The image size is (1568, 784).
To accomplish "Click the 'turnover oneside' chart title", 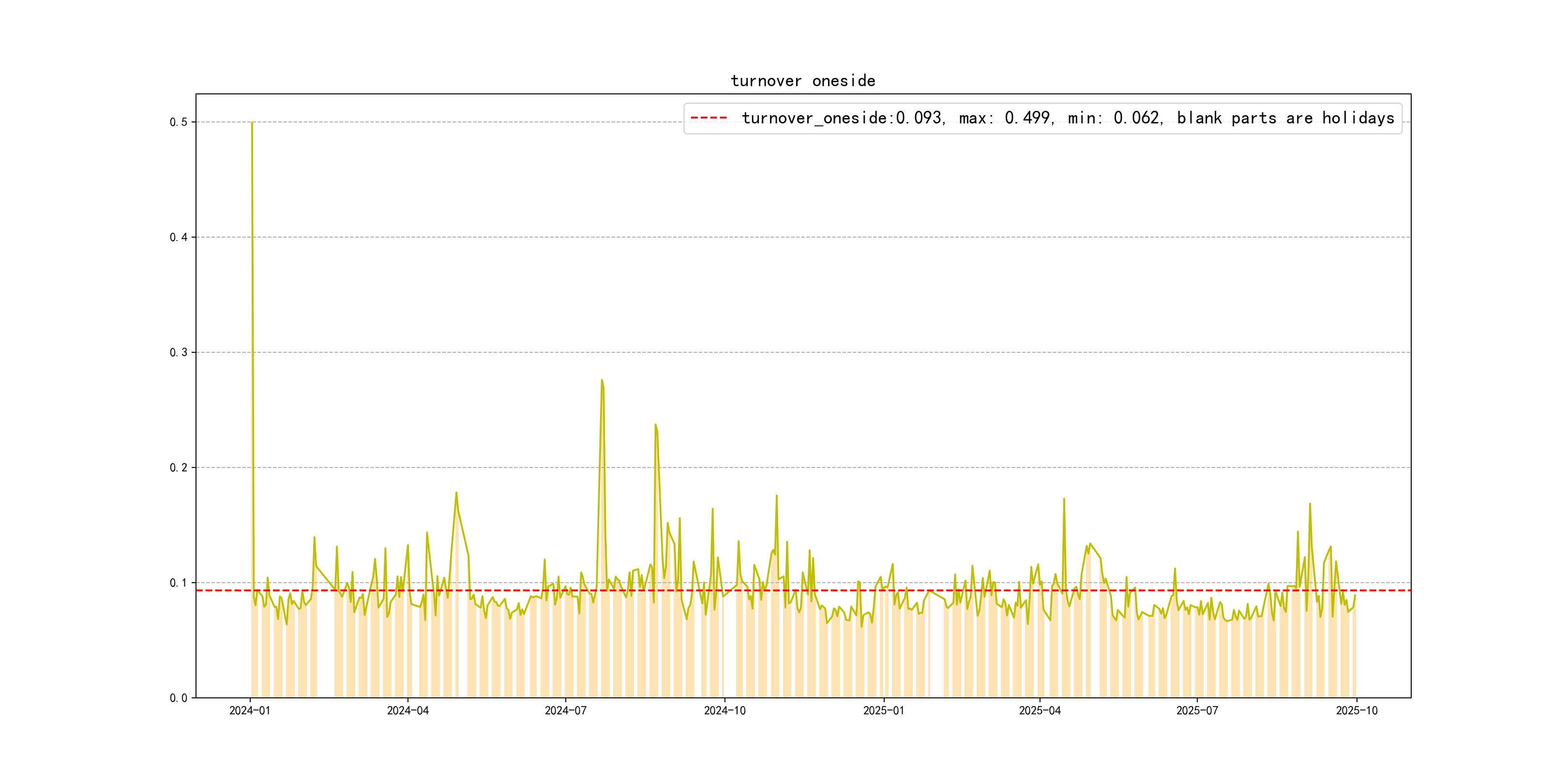I will pos(802,81).
